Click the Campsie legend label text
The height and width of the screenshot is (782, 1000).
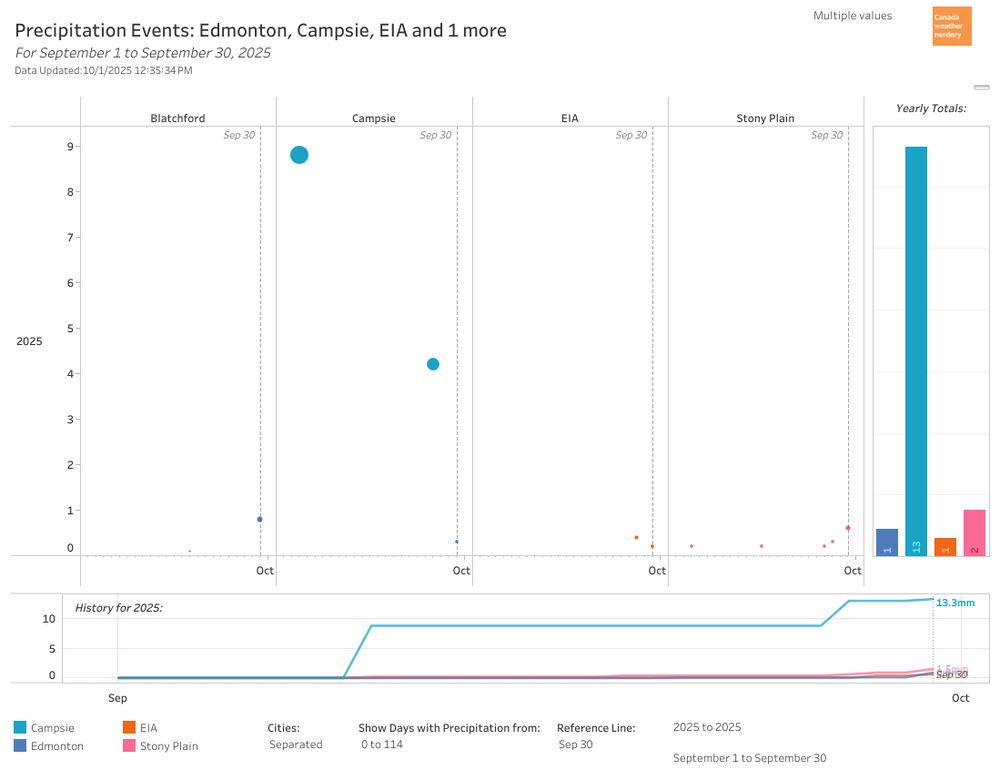tap(52, 728)
